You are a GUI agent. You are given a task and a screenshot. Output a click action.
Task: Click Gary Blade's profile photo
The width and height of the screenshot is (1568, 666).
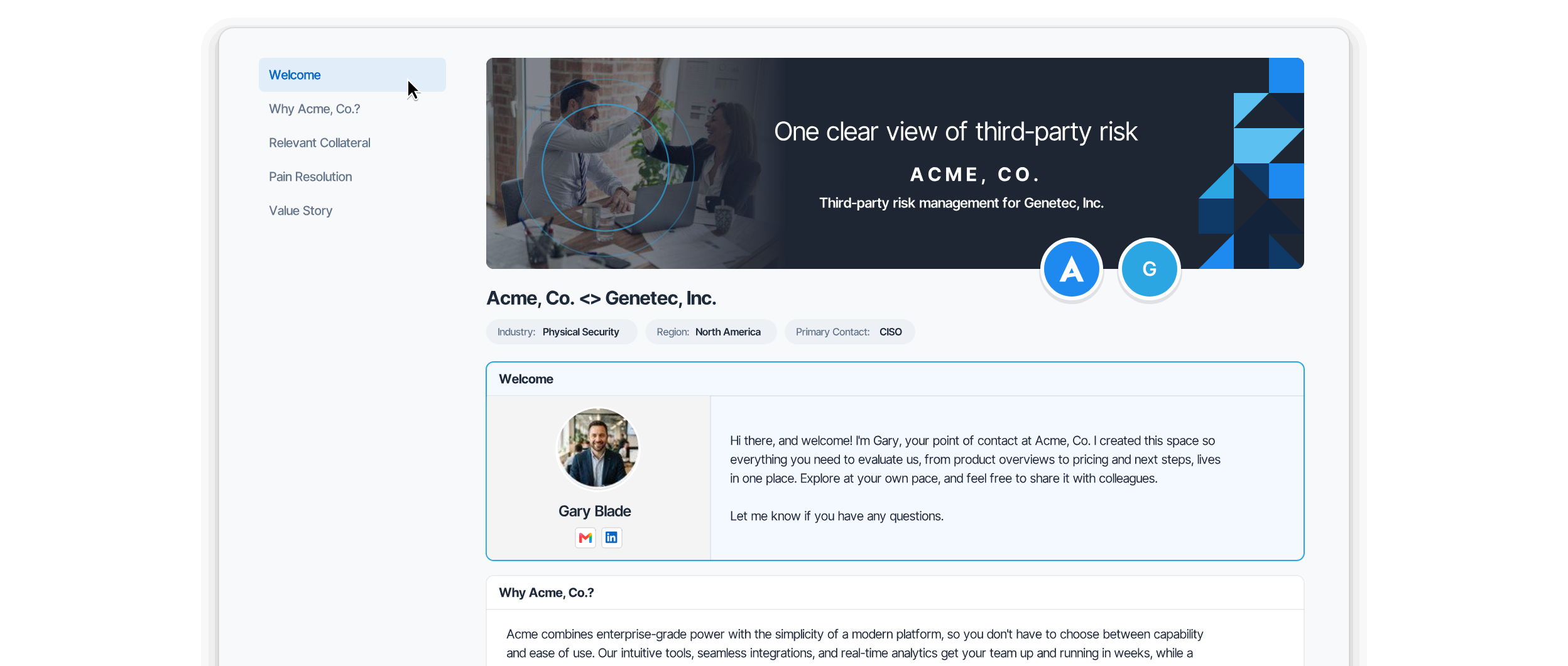(x=597, y=448)
